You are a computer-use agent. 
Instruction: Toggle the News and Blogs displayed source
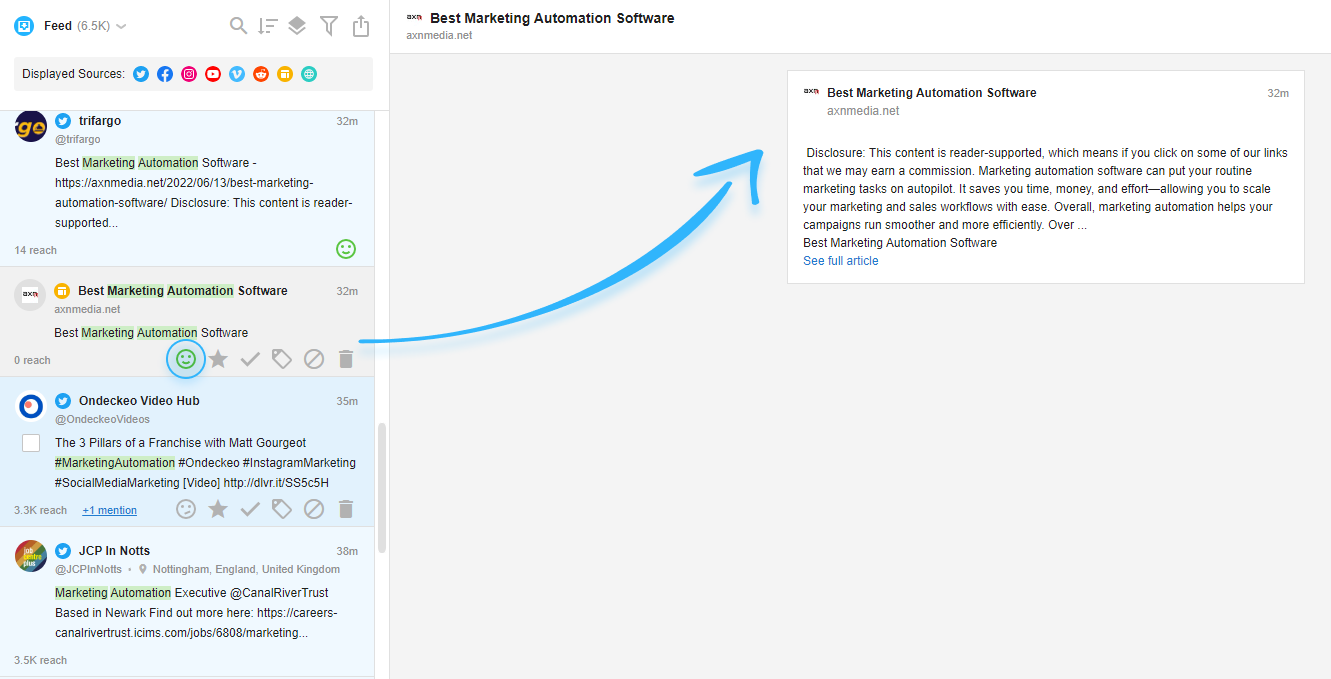click(285, 74)
